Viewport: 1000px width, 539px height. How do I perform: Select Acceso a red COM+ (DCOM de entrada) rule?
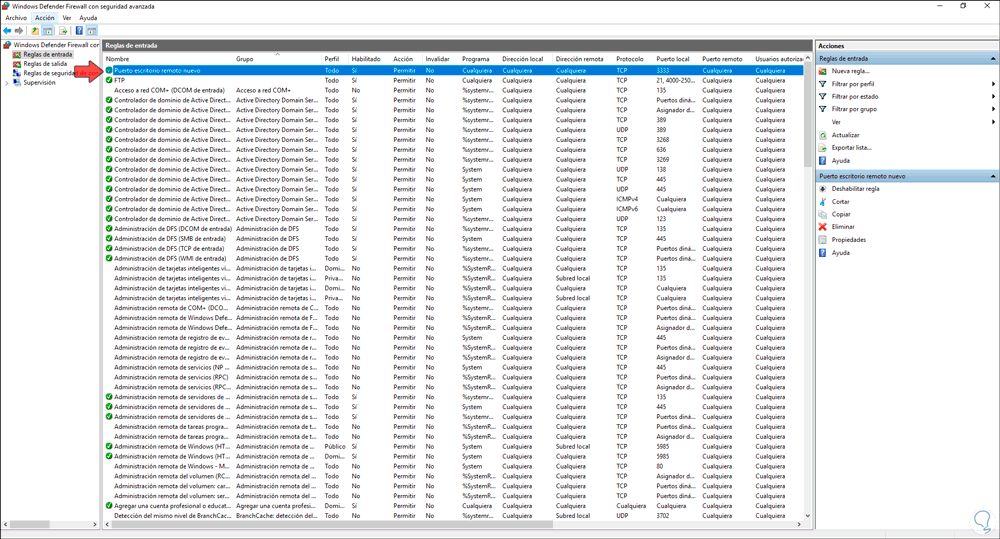(169, 90)
